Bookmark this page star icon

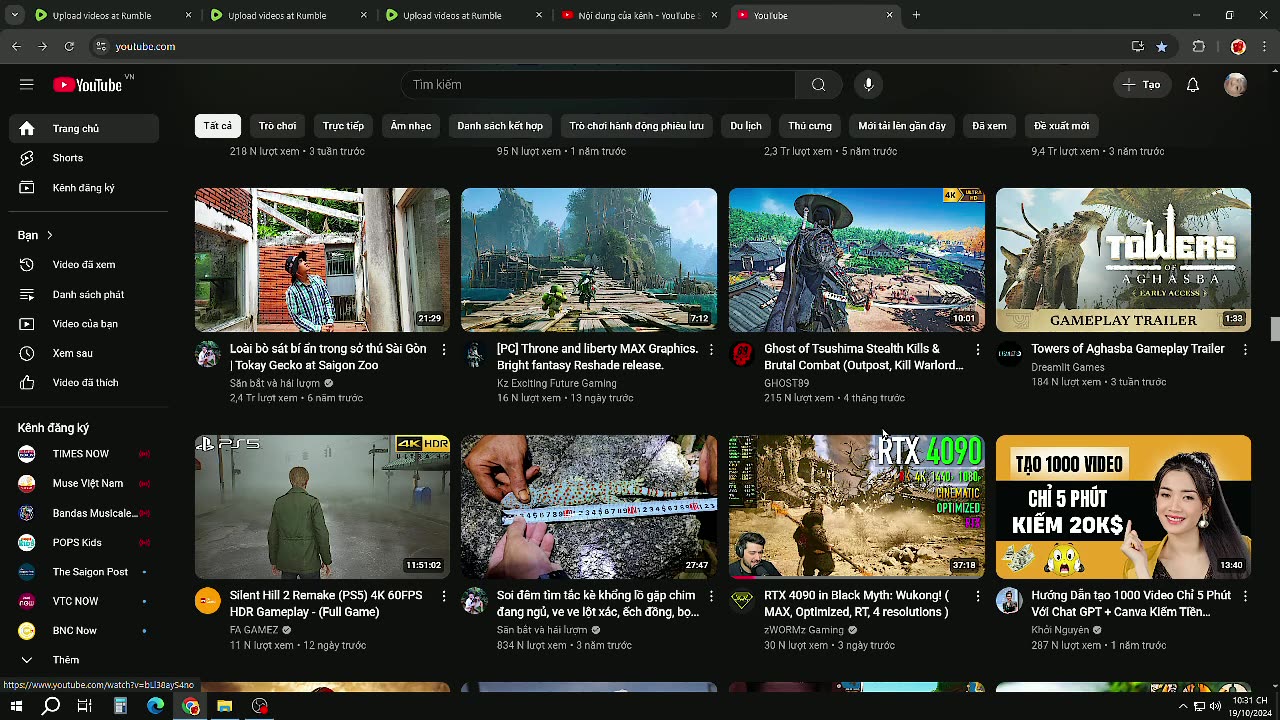point(1161,46)
